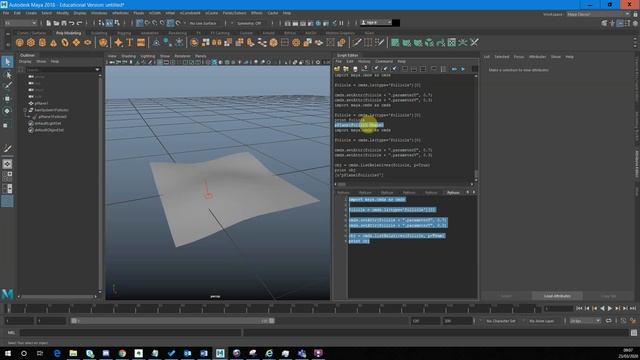The width and height of the screenshot is (640, 360).
Task: Open No Character Set dropdown
Action: coord(501,321)
